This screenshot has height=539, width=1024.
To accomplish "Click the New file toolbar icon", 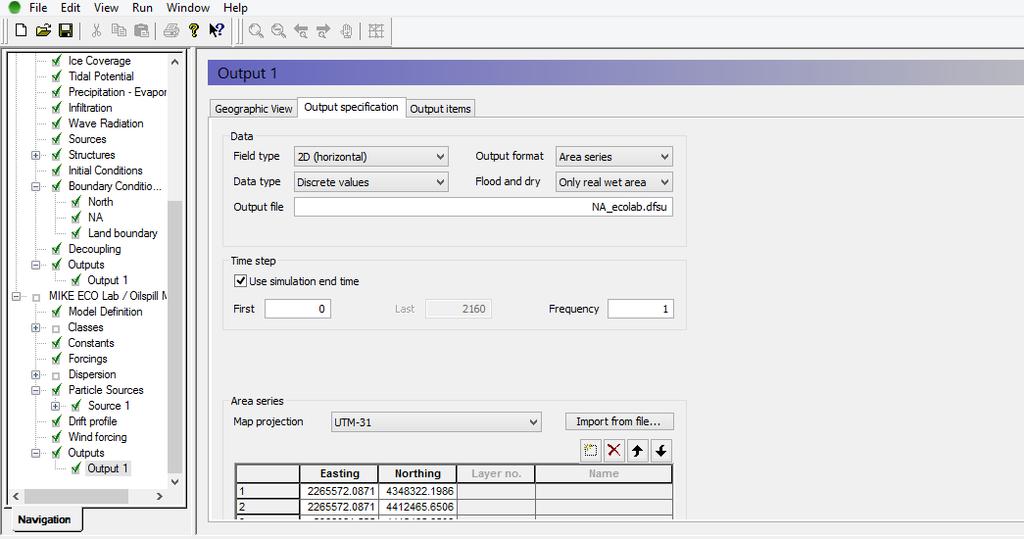I will (x=21, y=31).
